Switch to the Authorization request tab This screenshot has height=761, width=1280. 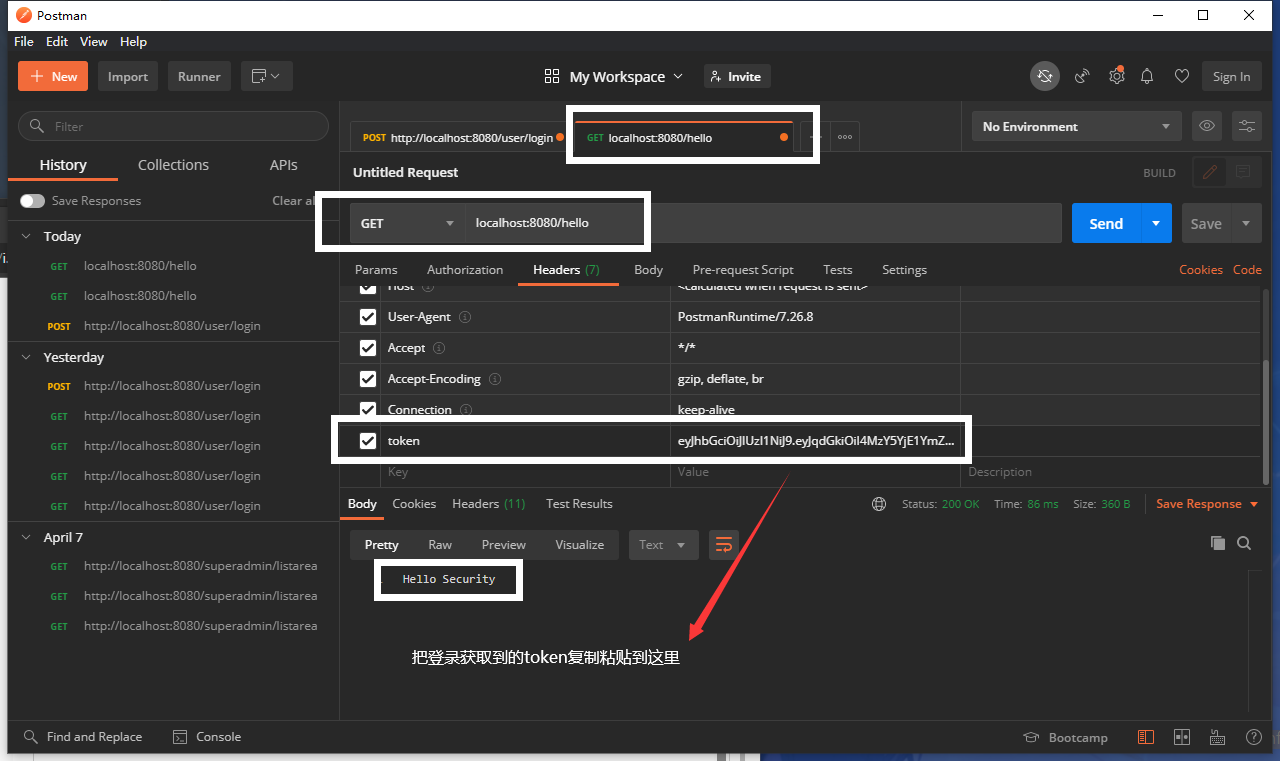tap(465, 270)
